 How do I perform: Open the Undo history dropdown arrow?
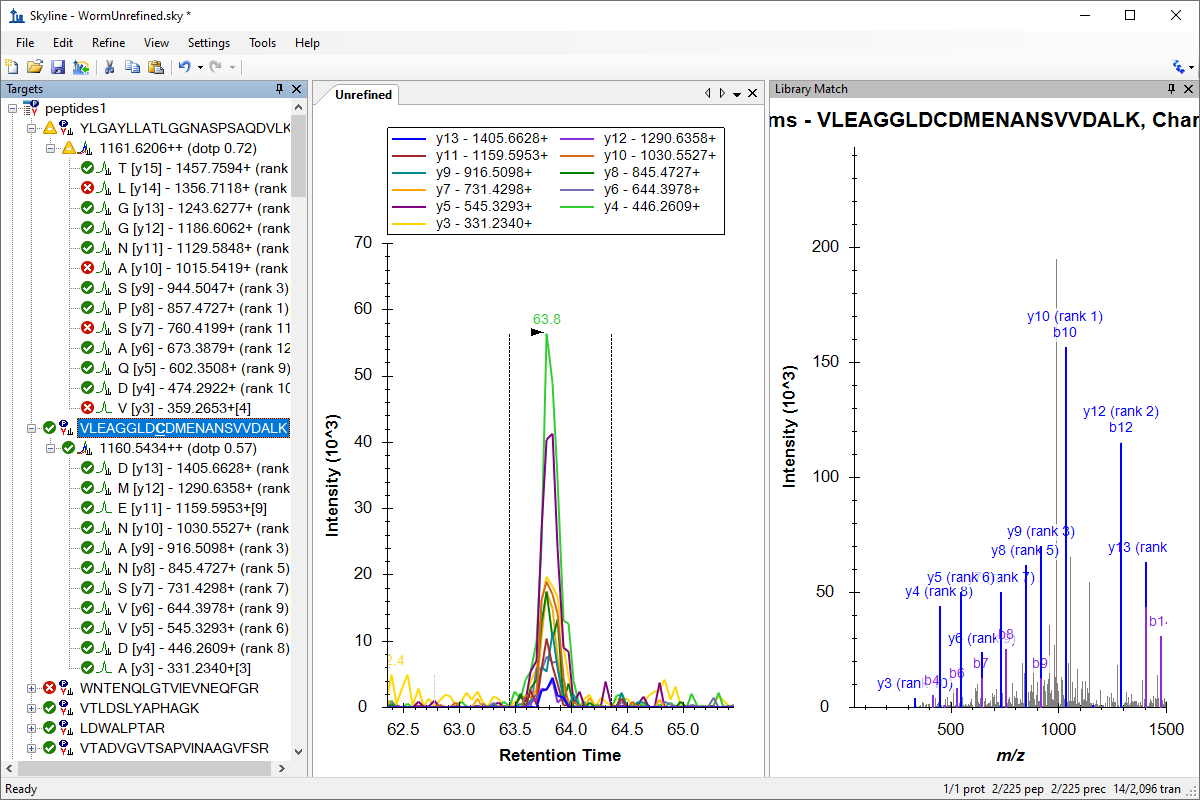click(x=200, y=67)
